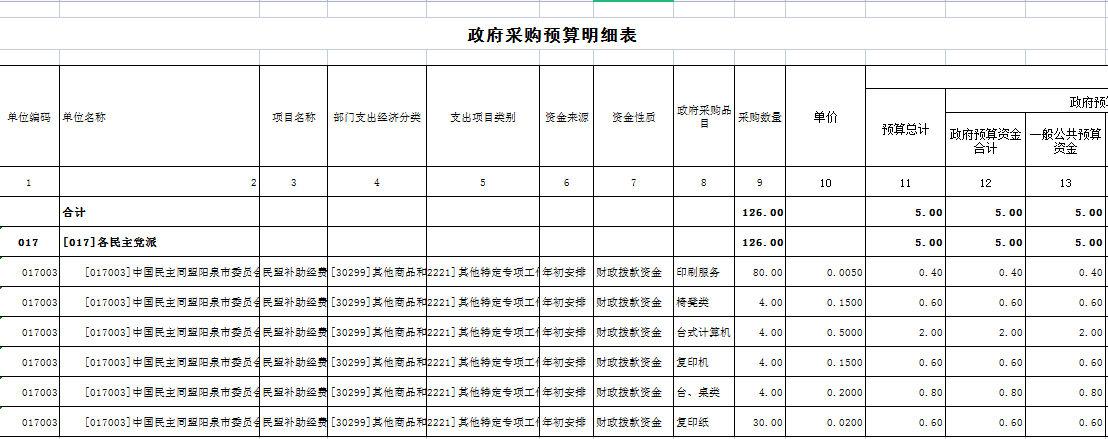Select 年初安排 in the 台式计算机 row
This screenshot has width=1108, height=439.
[567, 332]
